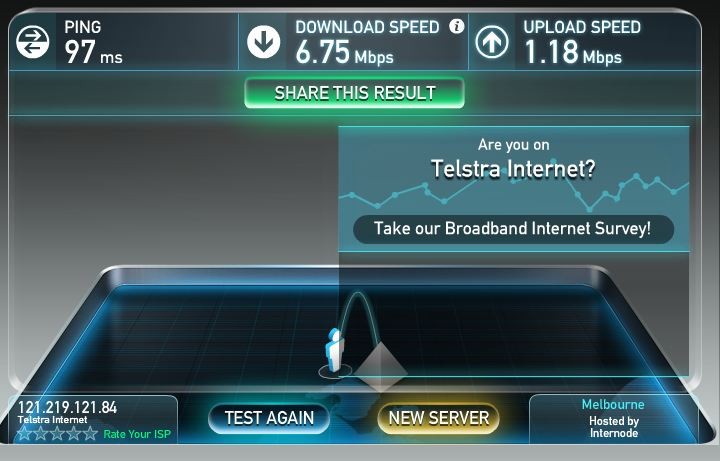Click the upload arrow circle icon
The height and width of the screenshot is (461, 720).
tap(492, 42)
